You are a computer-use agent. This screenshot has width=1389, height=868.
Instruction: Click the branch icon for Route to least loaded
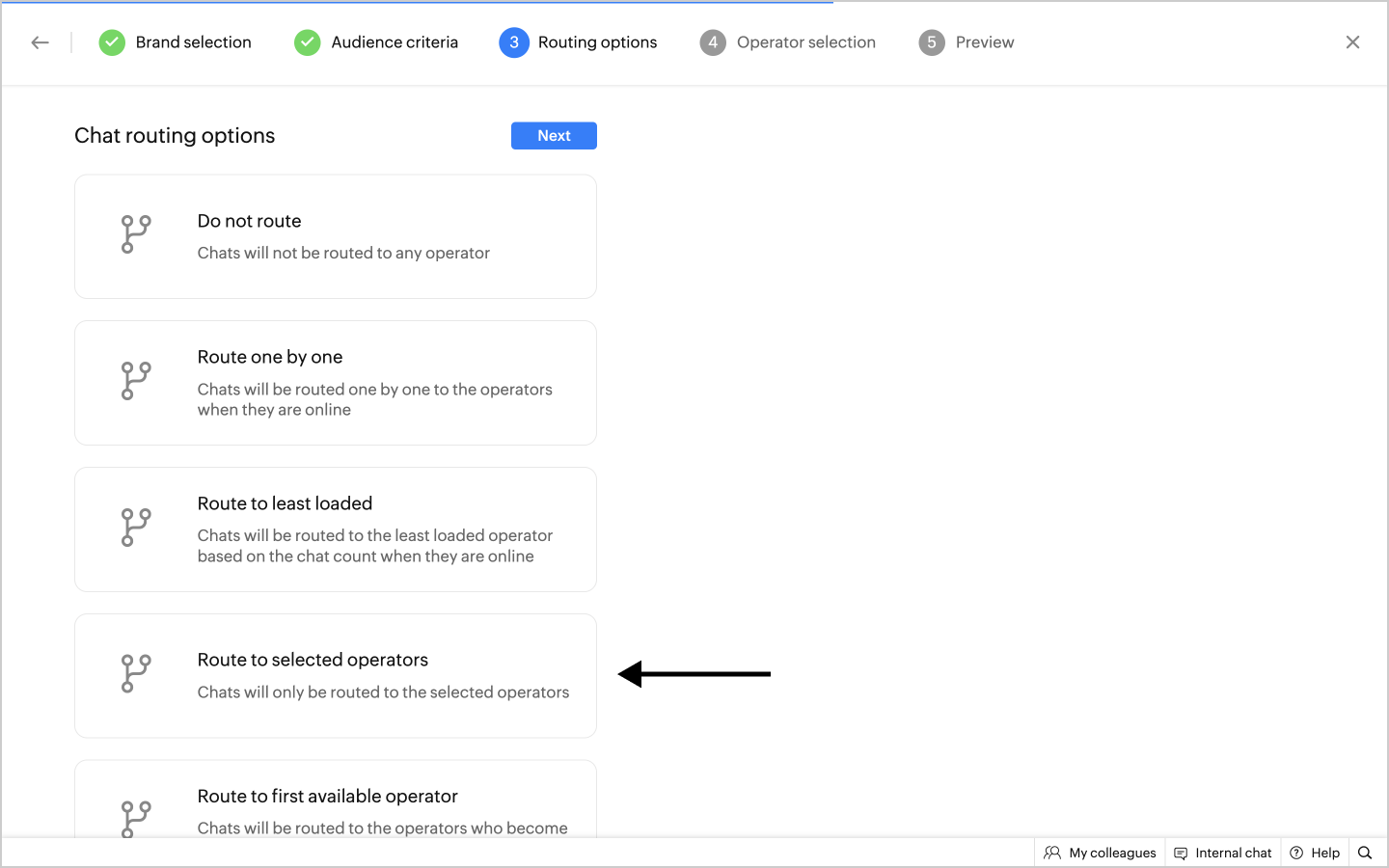point(136,528)
